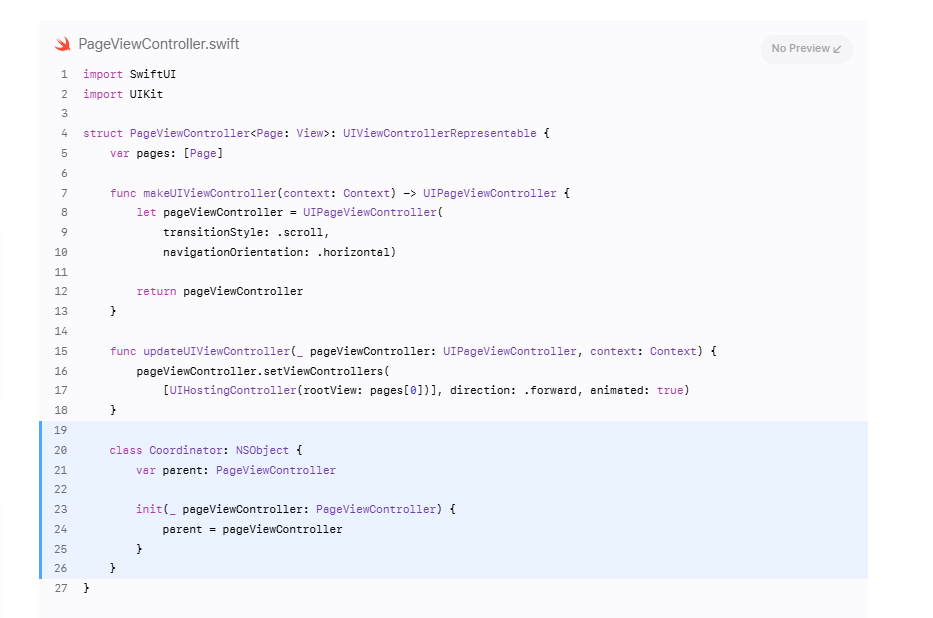Click setViewControllers call on line 16
This screenshot has height=618, width=933.
[323, 371]
